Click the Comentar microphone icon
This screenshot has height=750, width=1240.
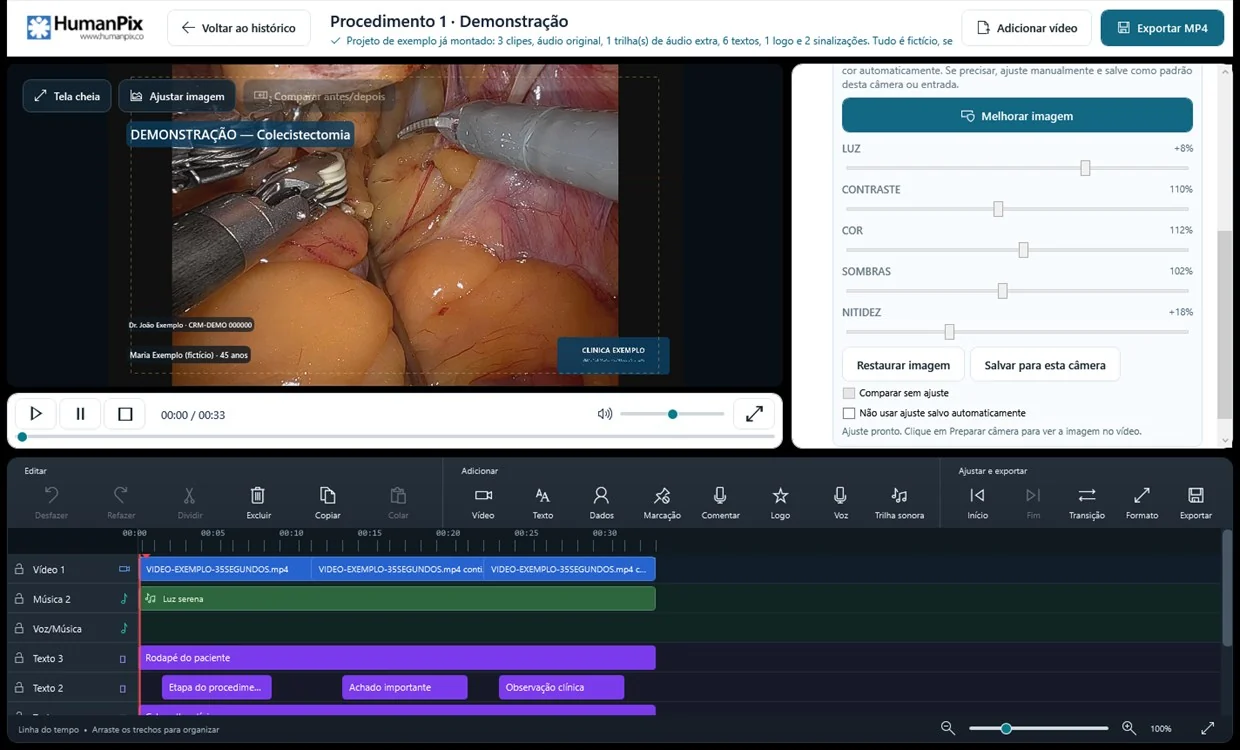(720, 495)
